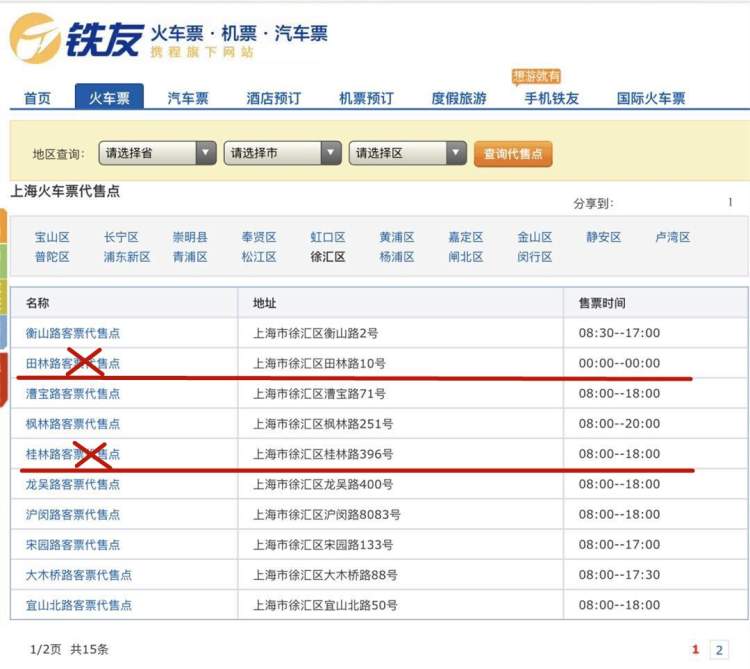Viewport: 750px width, 669px height.
Task: Select the 国际火车票 tab
Action: [651, 98]
